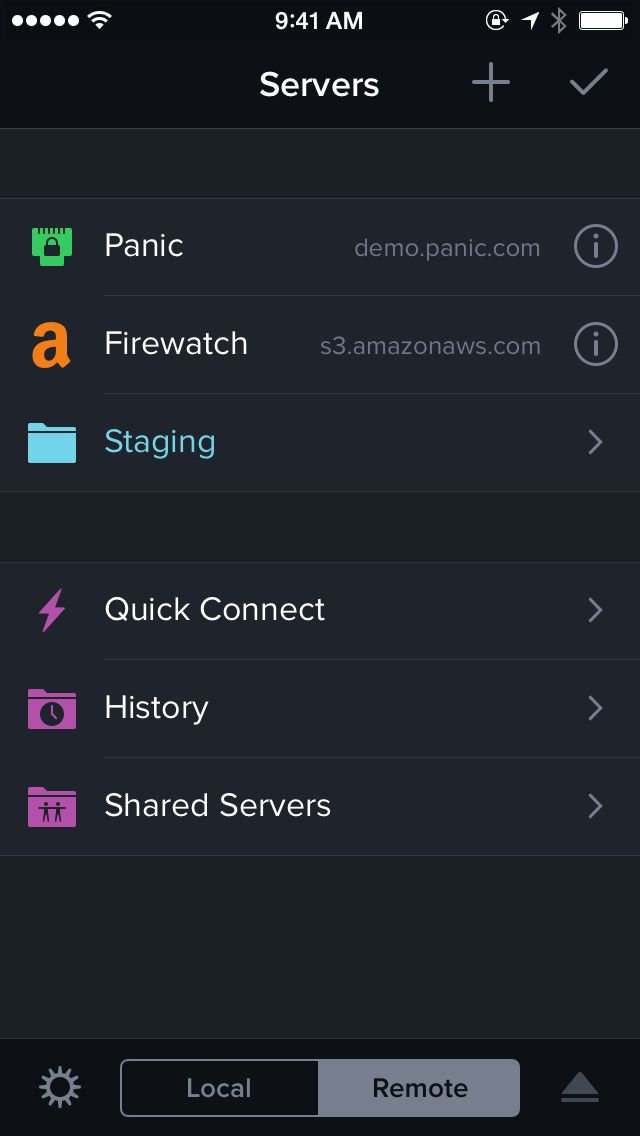Tap the add server plus button
This screenshot has width=640, height=1136.
[490, 84]
